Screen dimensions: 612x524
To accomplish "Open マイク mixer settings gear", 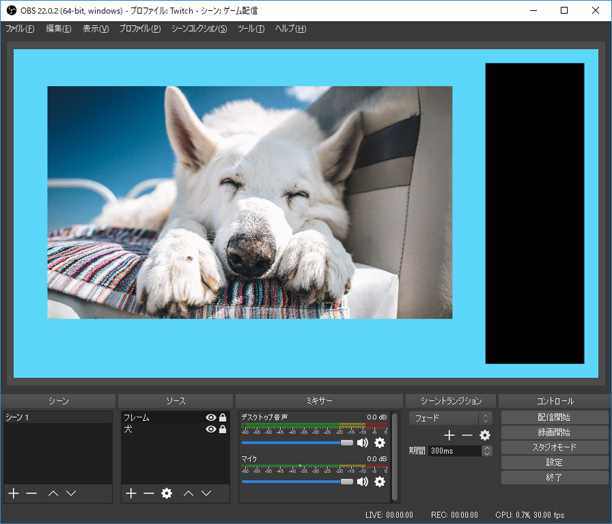I will pyautogui.click(x=379, y=481).
